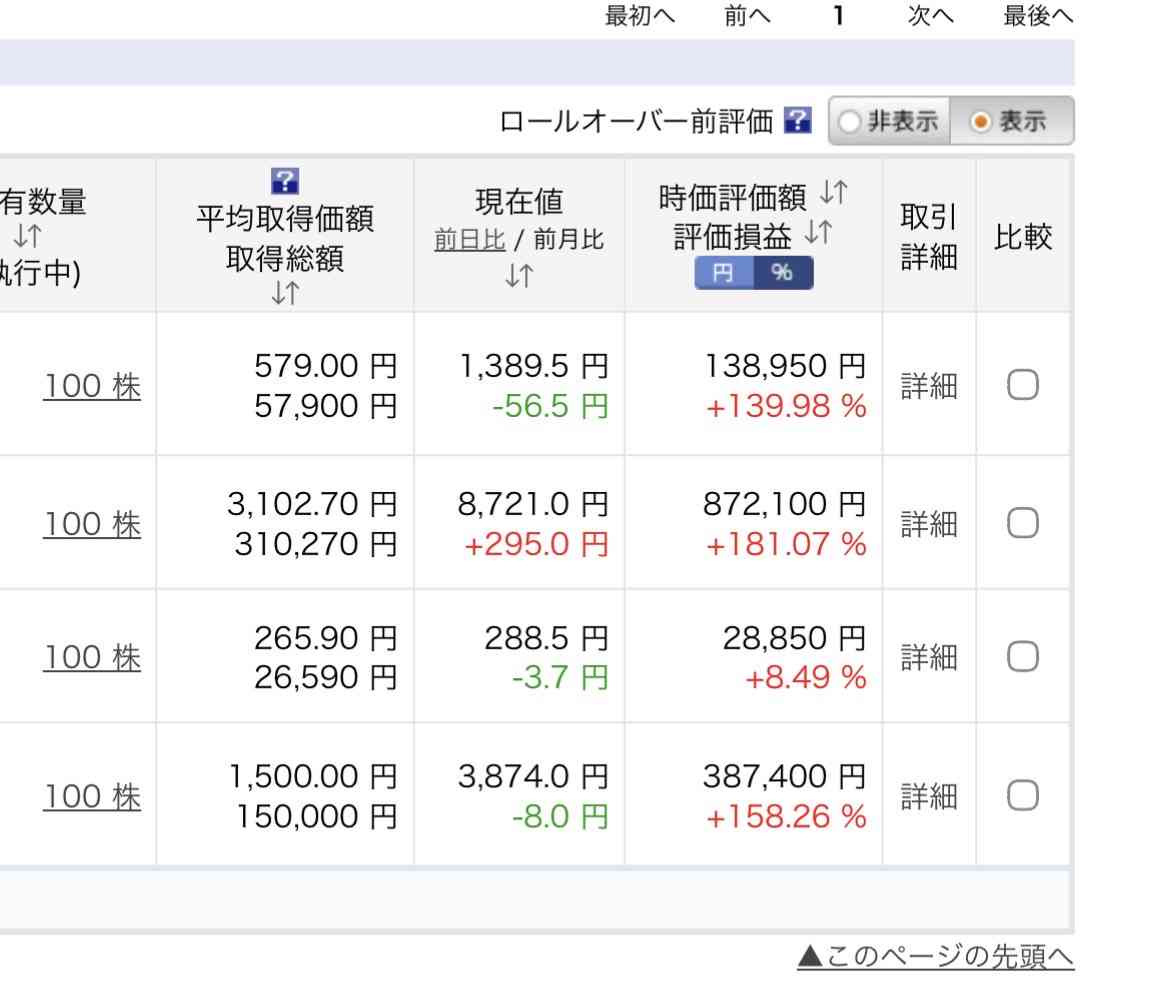Sort by 取得総額 arrows
This screenshot has width=1170, height=997.
[x=285, y=294]
